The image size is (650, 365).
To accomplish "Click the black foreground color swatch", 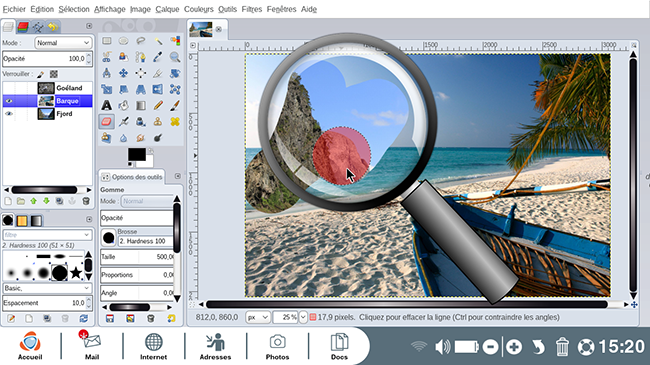I will [136, 154].
